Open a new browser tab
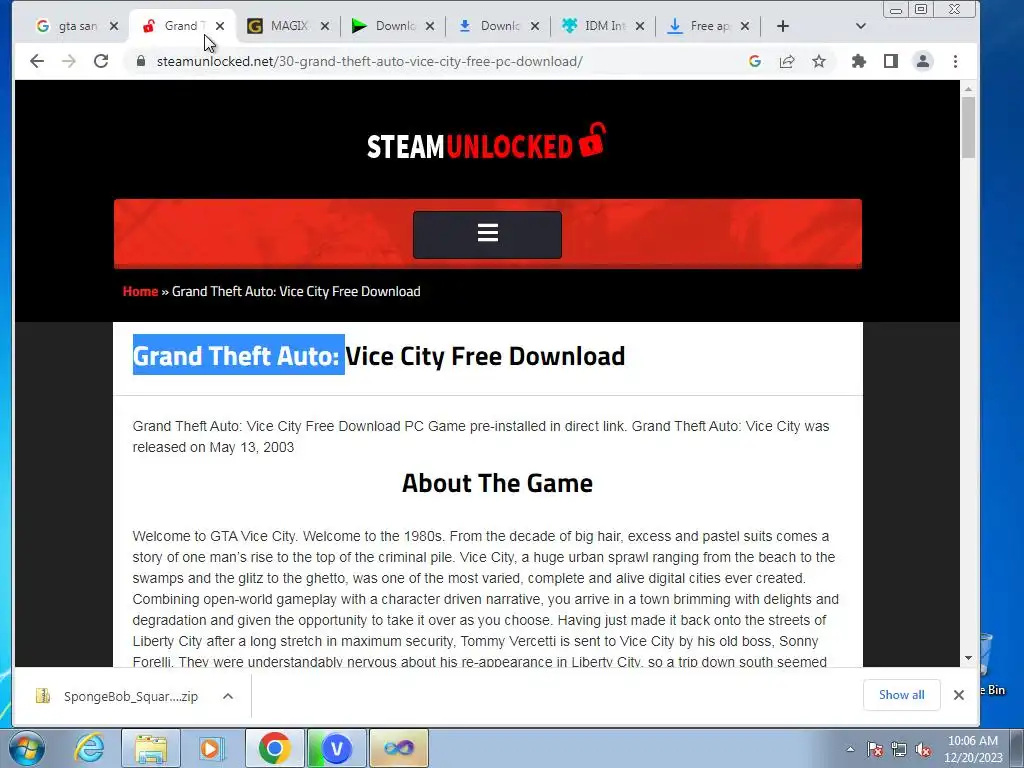The height and width of the screenshot is (768, 1024). pos(783,26)
